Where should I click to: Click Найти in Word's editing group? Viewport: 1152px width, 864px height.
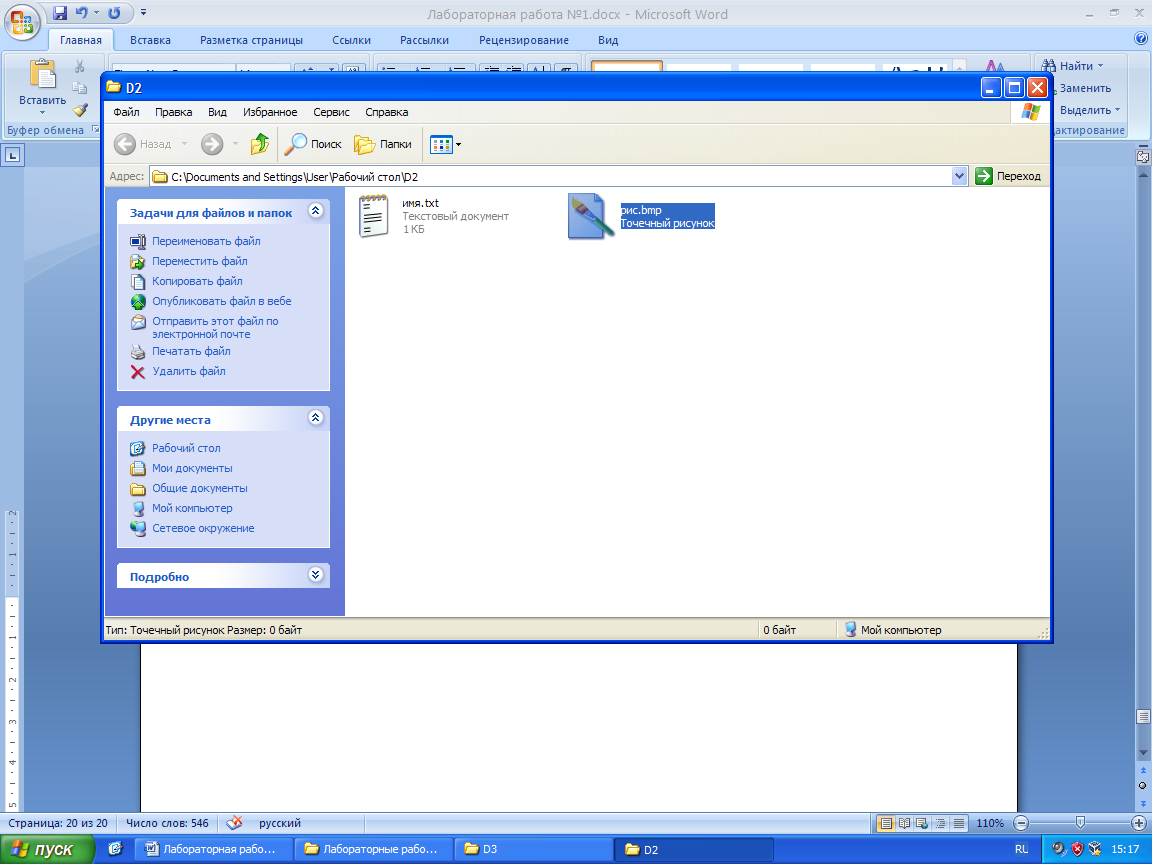point(1073,66)
